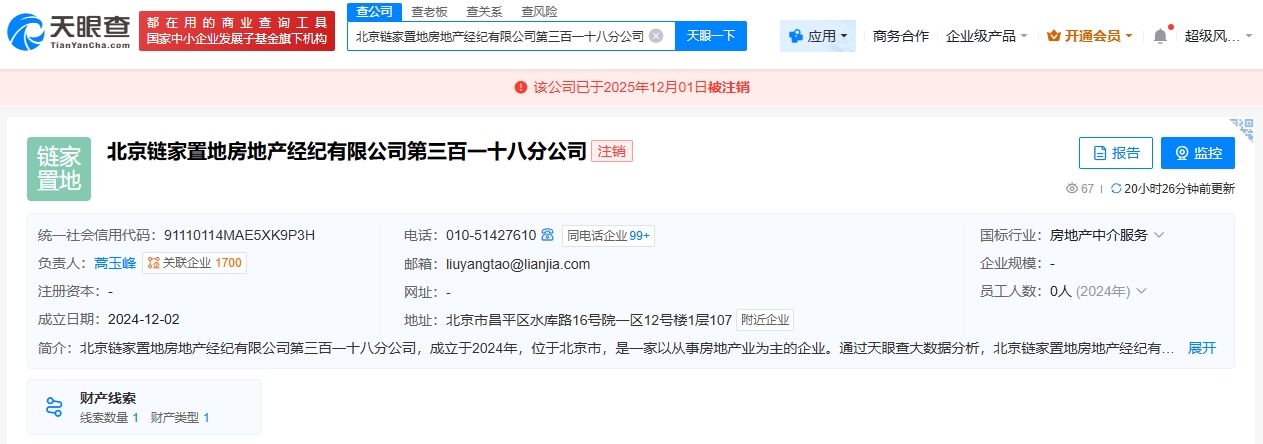This screenshot has height=444, width=1263.
Task: Click the property clues icon
Action: 54,407
